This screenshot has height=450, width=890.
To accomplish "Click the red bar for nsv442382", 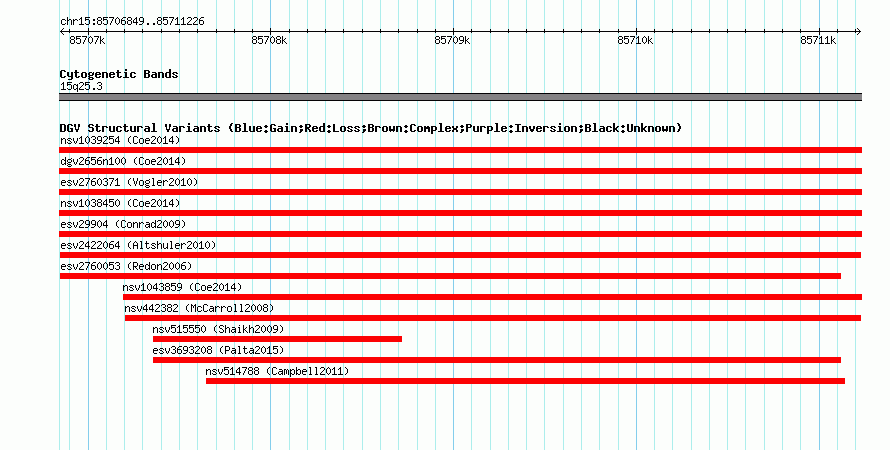I will [493, 318].
